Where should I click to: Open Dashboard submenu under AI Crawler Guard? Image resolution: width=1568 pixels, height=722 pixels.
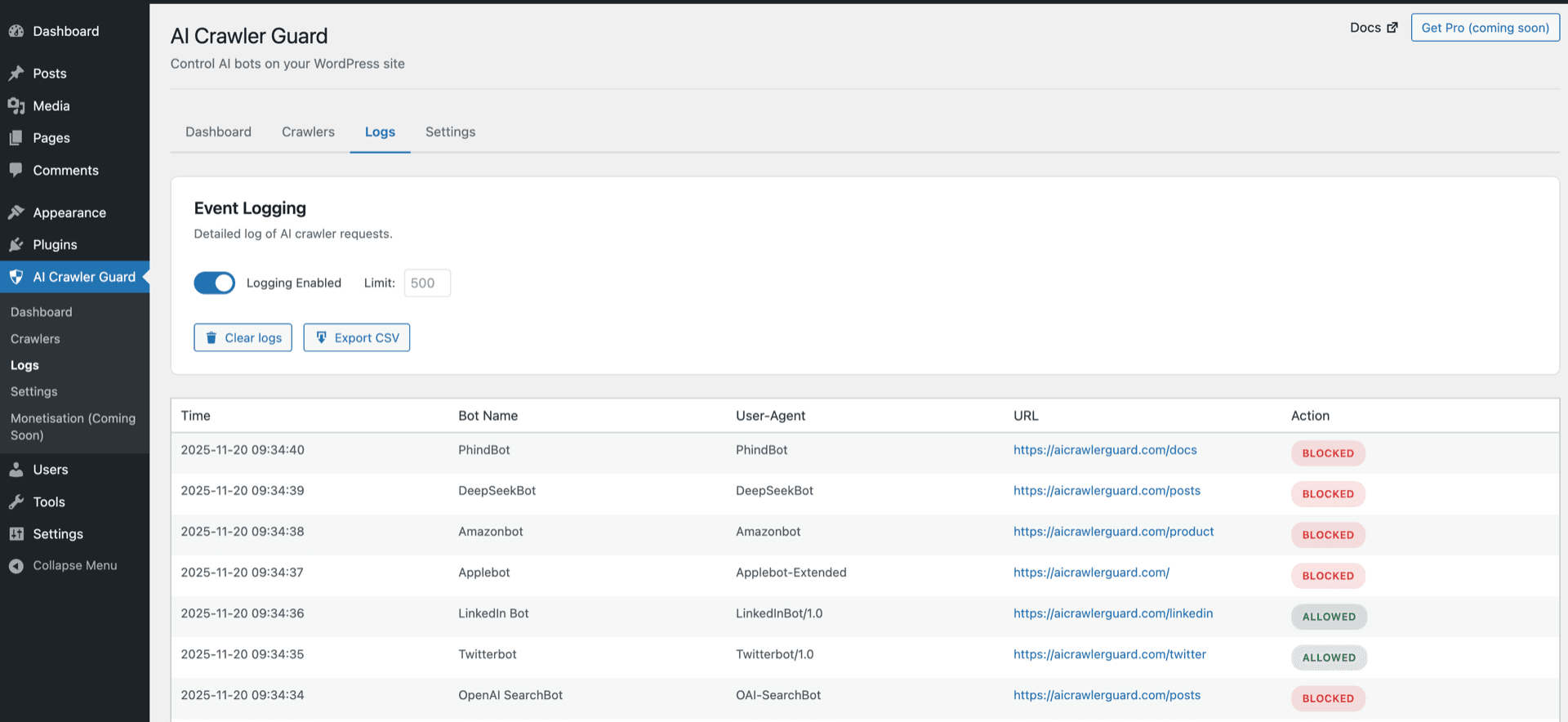[x=42, y=312]
